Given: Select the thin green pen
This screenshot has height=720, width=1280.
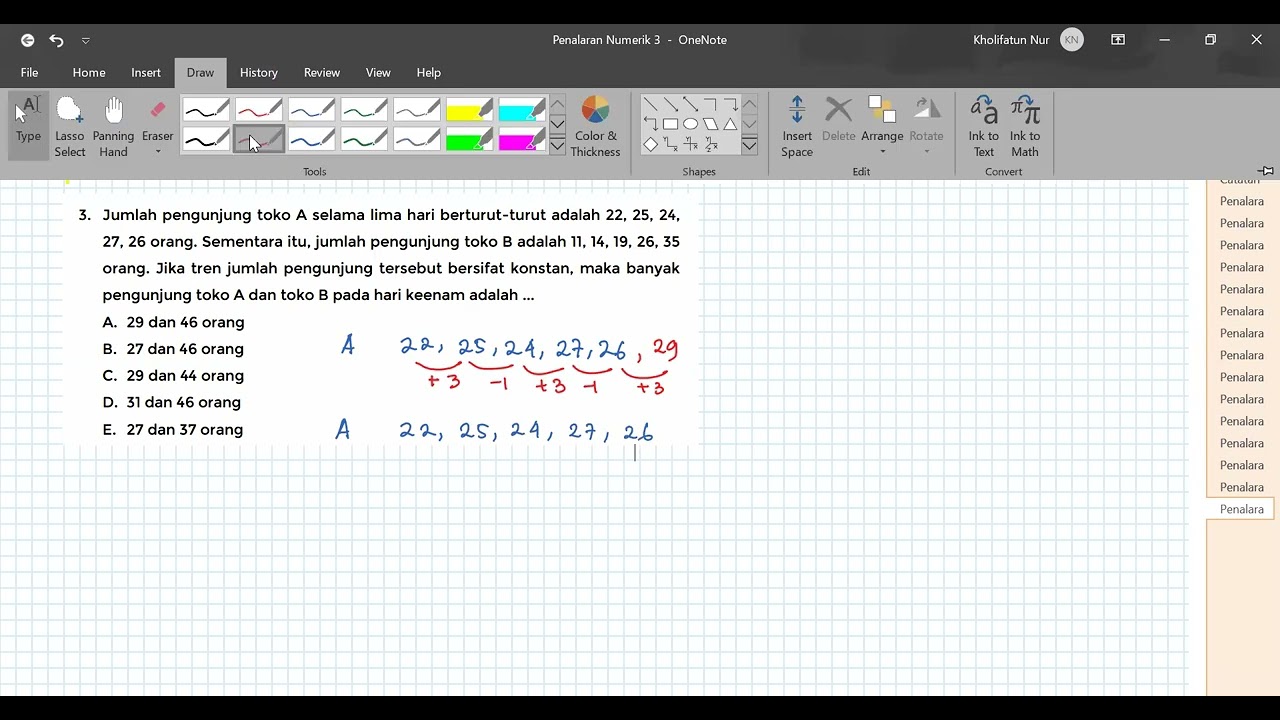Looking at the screenshot, I should point(364,109).
